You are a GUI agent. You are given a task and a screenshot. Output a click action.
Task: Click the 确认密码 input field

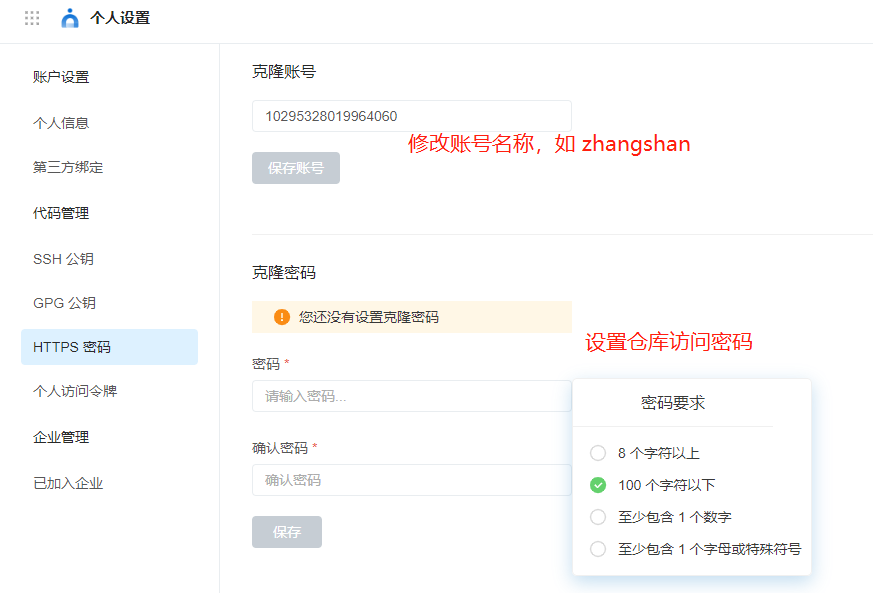click(x=411, y=480)
